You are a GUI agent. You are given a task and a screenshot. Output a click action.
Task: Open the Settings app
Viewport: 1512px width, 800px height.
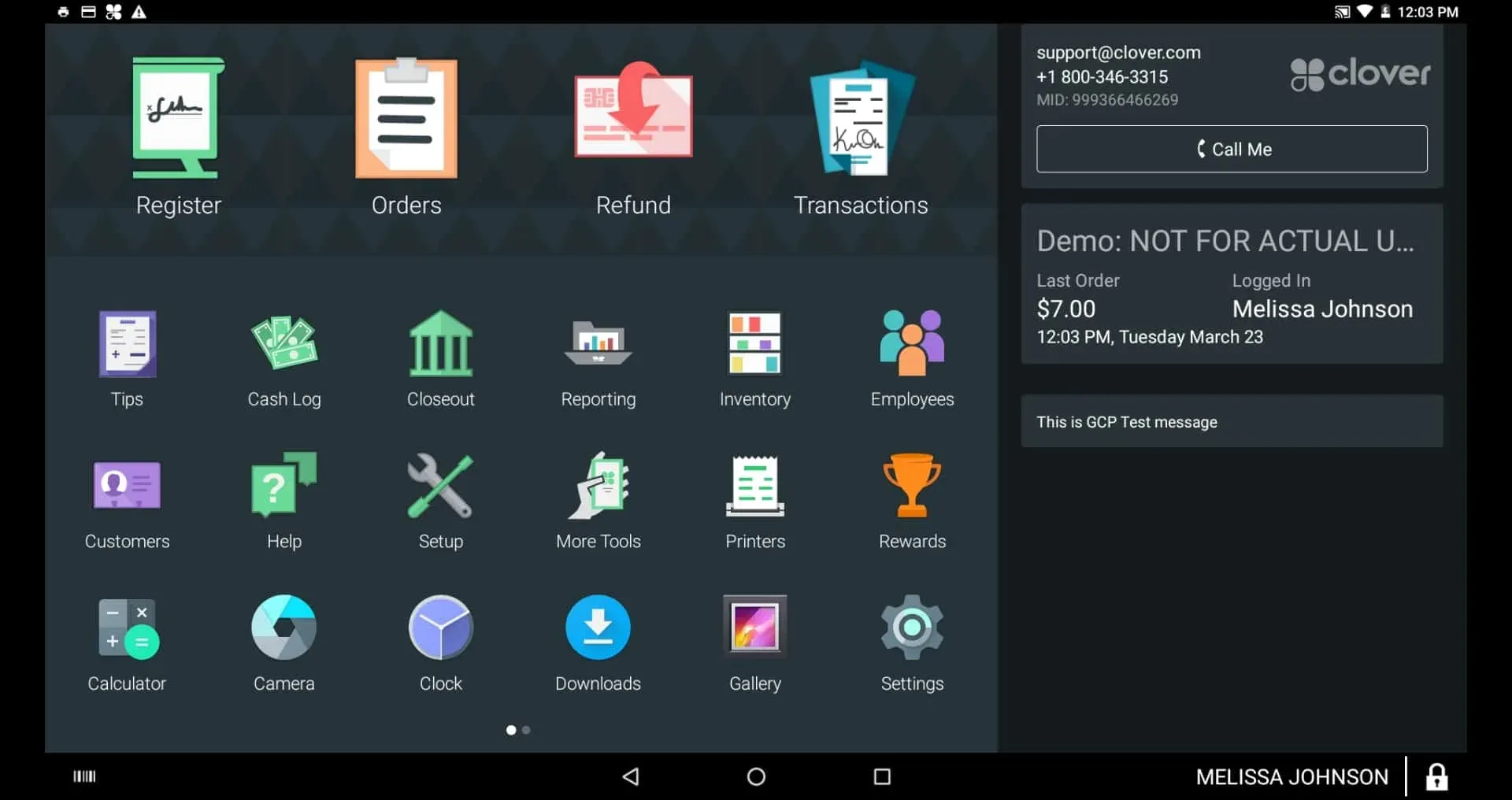[x=912, y=644]
